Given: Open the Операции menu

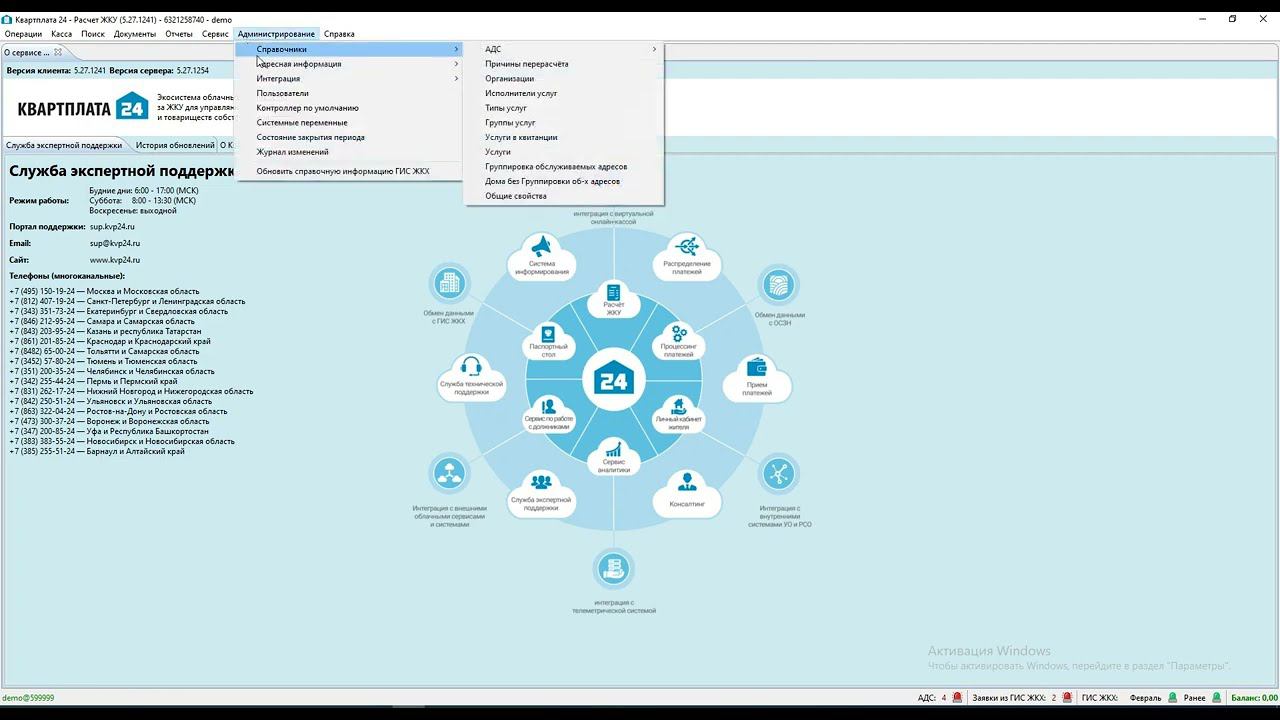Looking at the screenshot, I should click(x=23, y=34).
